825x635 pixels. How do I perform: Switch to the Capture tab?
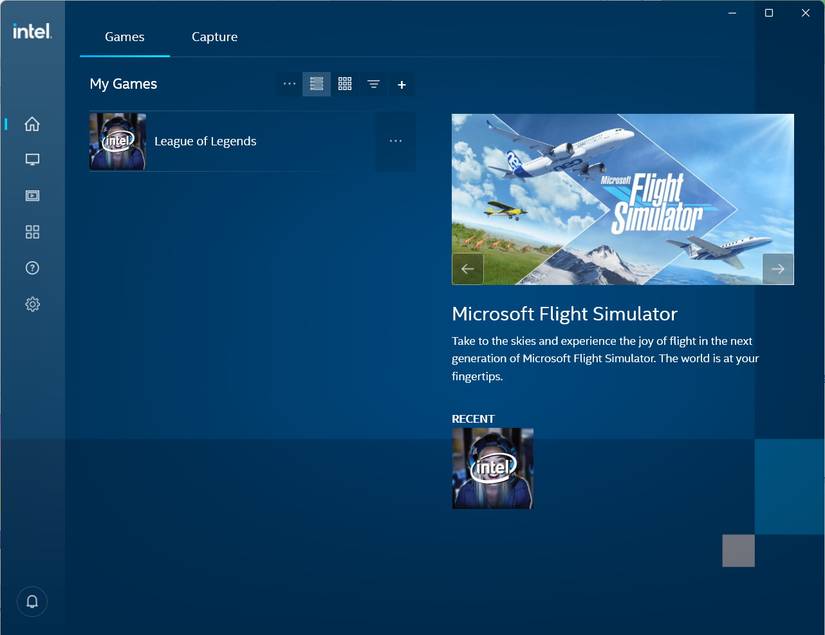point(214,36)
